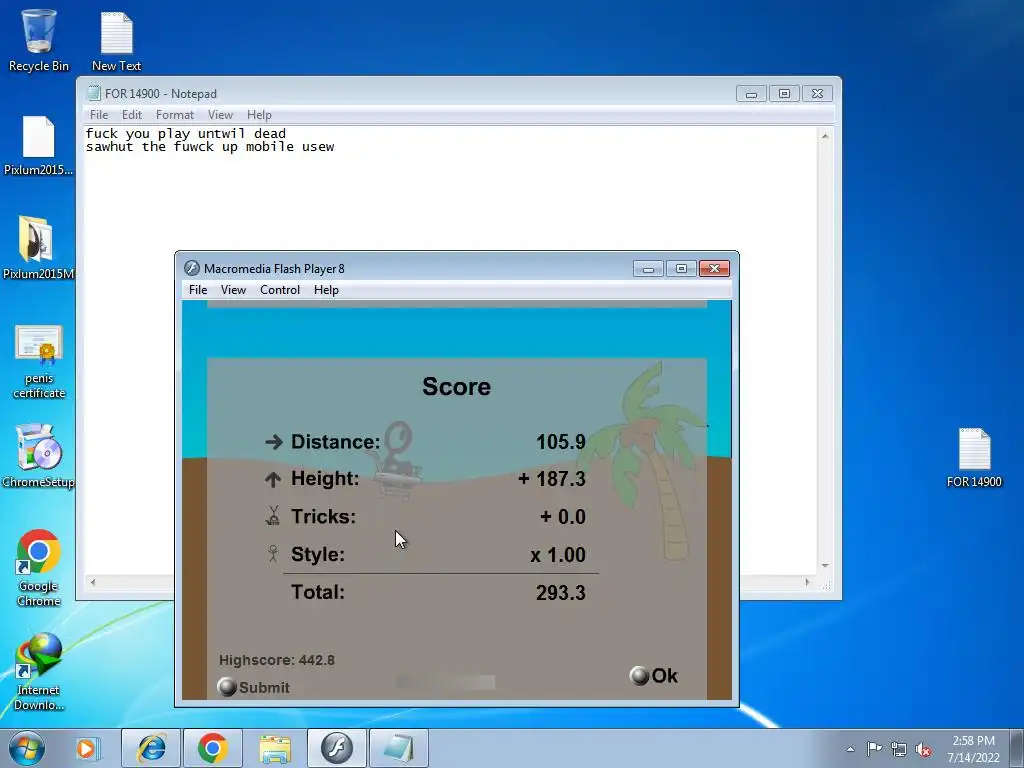Open Flash Player View menu
Viewport: 1024px width, 768px height.
[233, 290]
